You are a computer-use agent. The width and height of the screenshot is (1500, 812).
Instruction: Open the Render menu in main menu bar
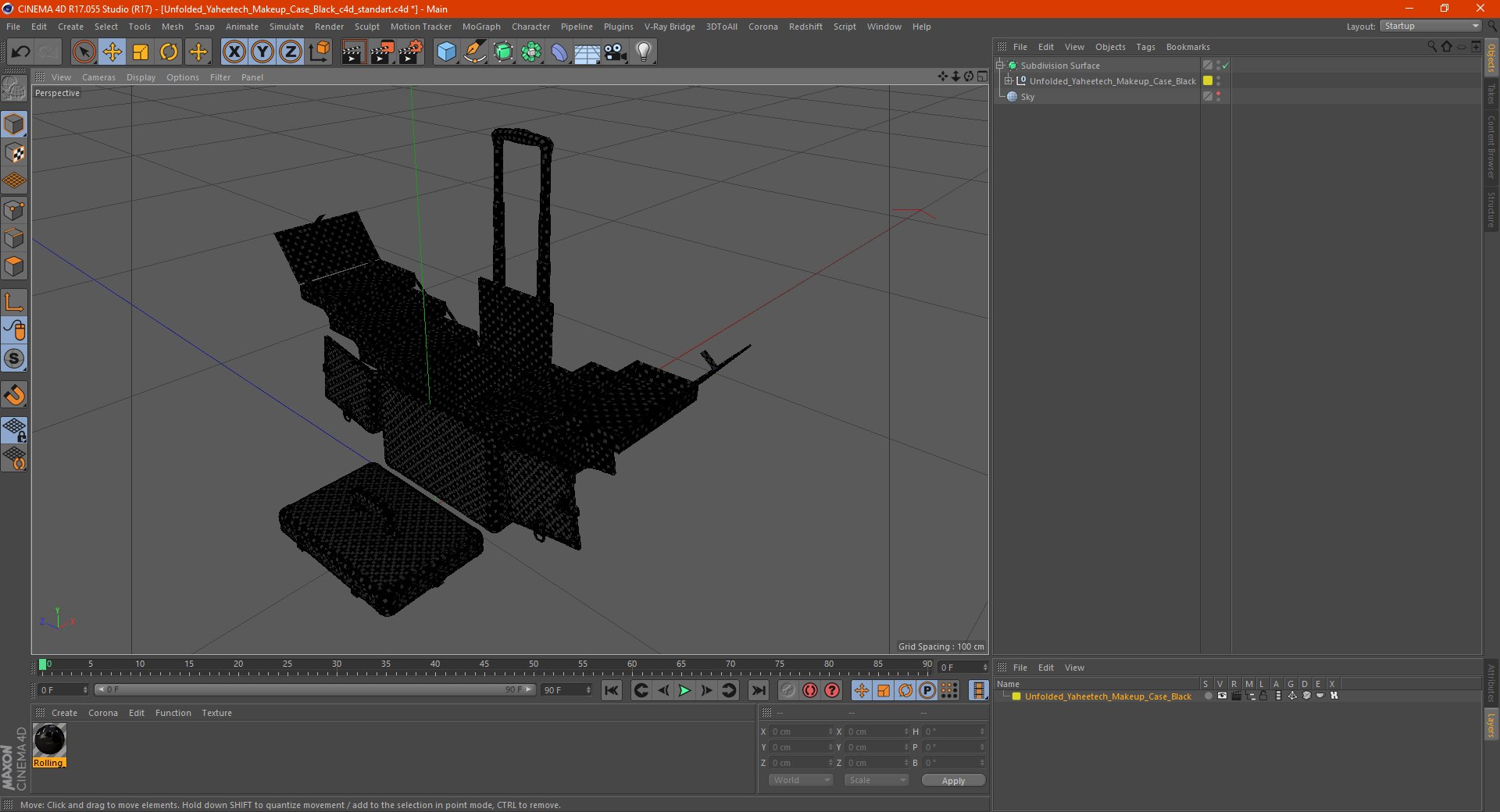click(x=329, y=27)
